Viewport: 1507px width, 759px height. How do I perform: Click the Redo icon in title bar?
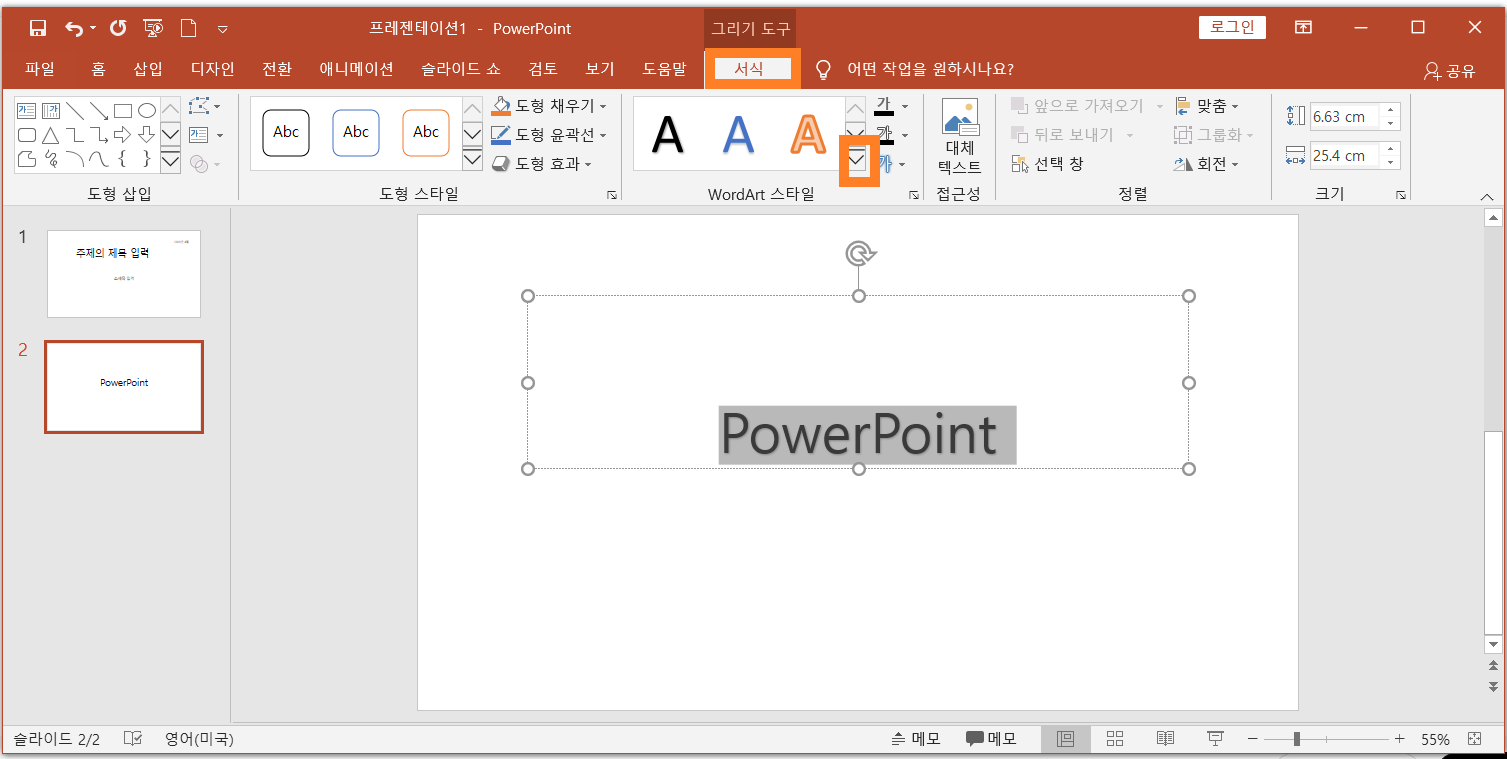[x=118, y=28]
